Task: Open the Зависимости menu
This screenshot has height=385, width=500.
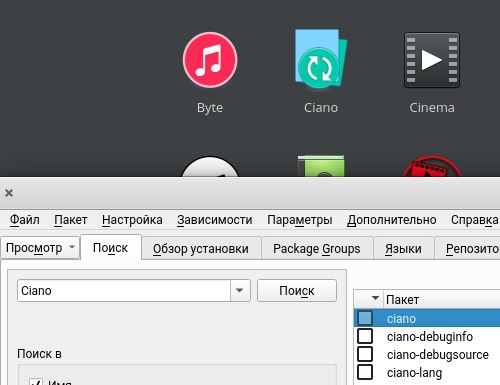Action: click(x=215, y=220)
